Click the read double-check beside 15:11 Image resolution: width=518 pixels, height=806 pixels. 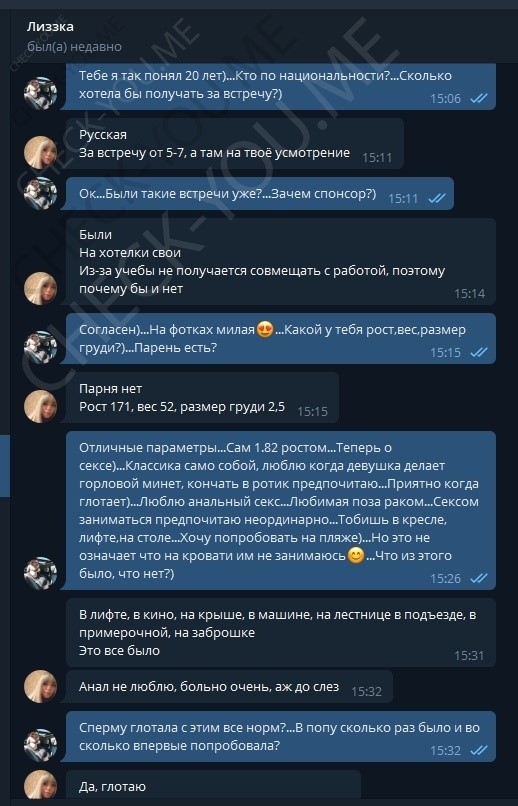[437, 198]
